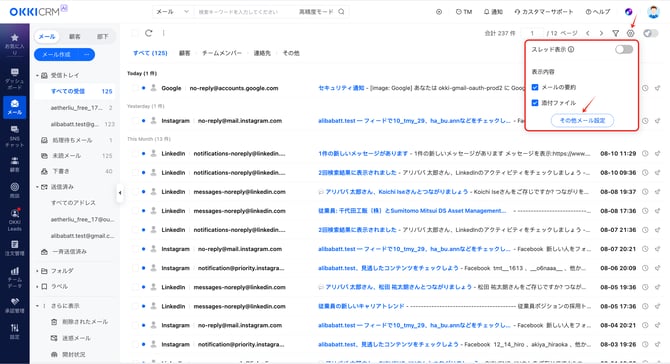Click the funnel filter icon
Image resolution: width=670 pixels, height=364 pixels.
click(x=616, y=33)
